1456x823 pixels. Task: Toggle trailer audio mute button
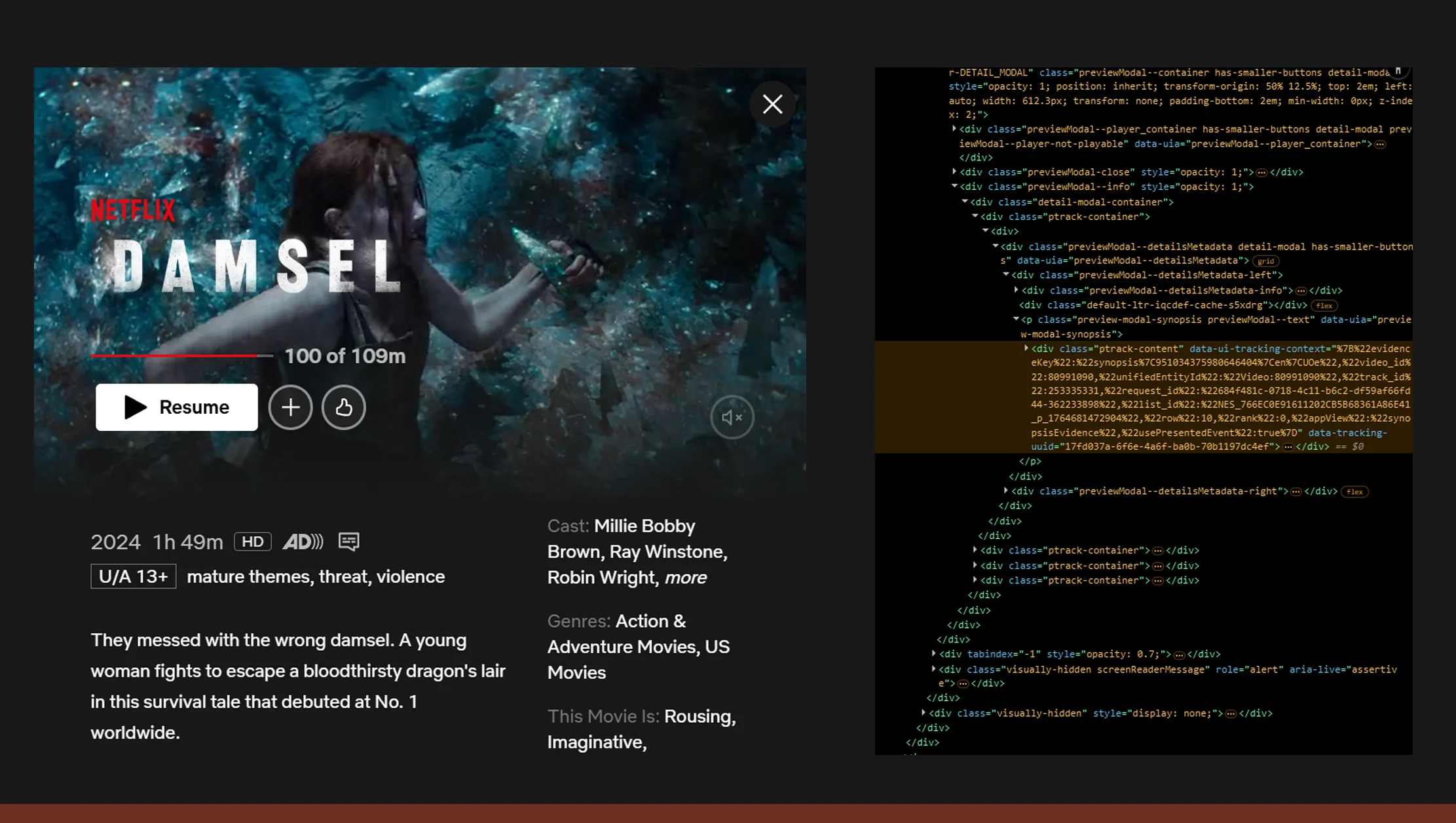tap(732, 417)
